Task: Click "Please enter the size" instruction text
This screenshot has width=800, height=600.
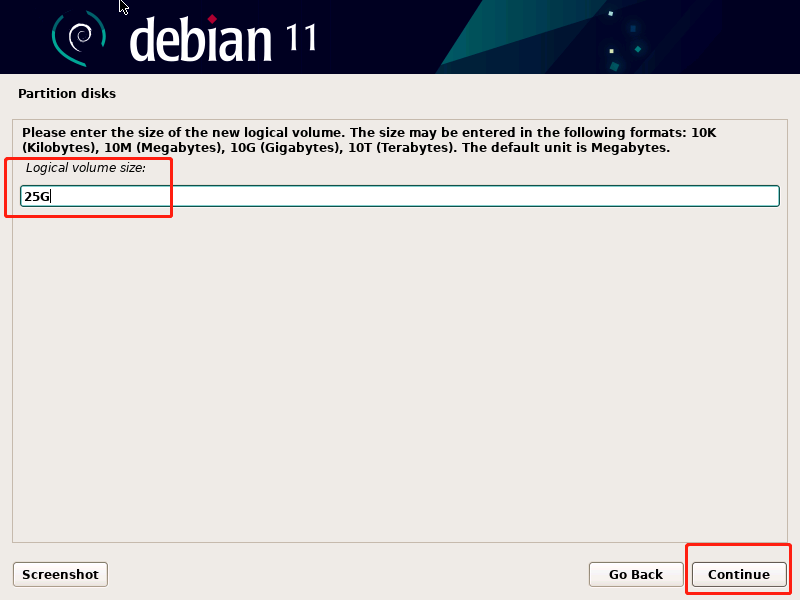Action: (93, 133)
